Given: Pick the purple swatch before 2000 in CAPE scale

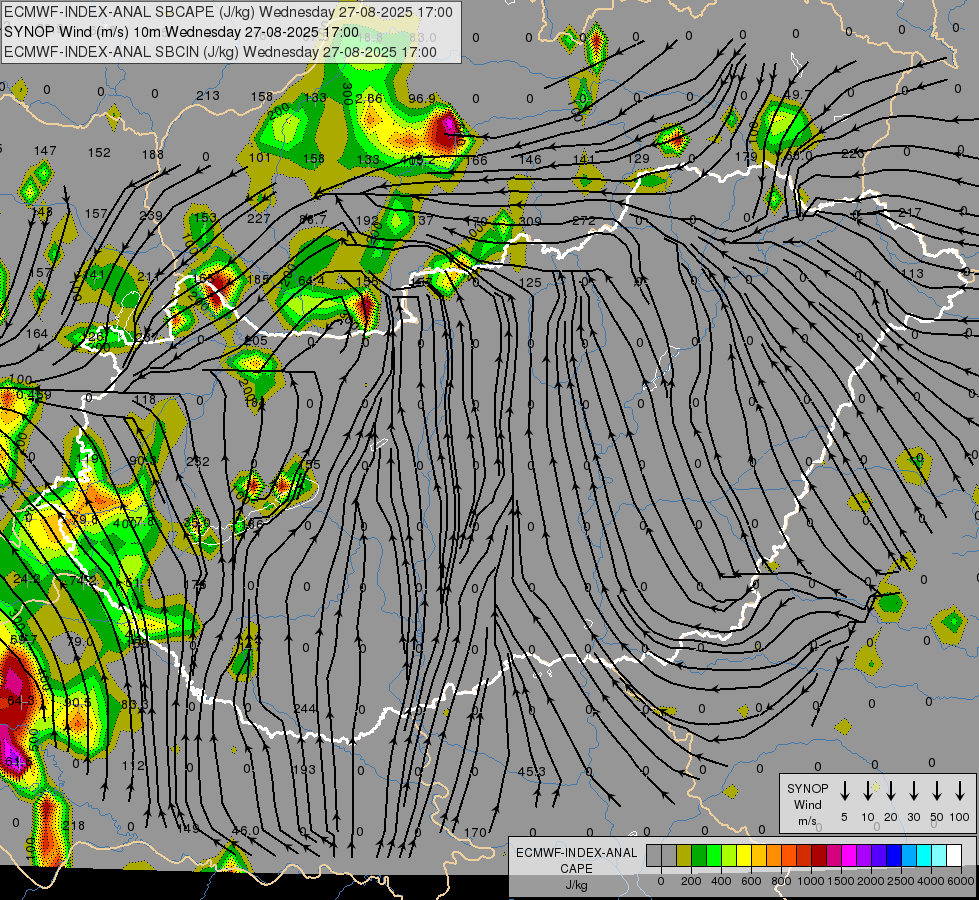Looking at the screenshot, I should pyautogui.click(x=864, y=856).
